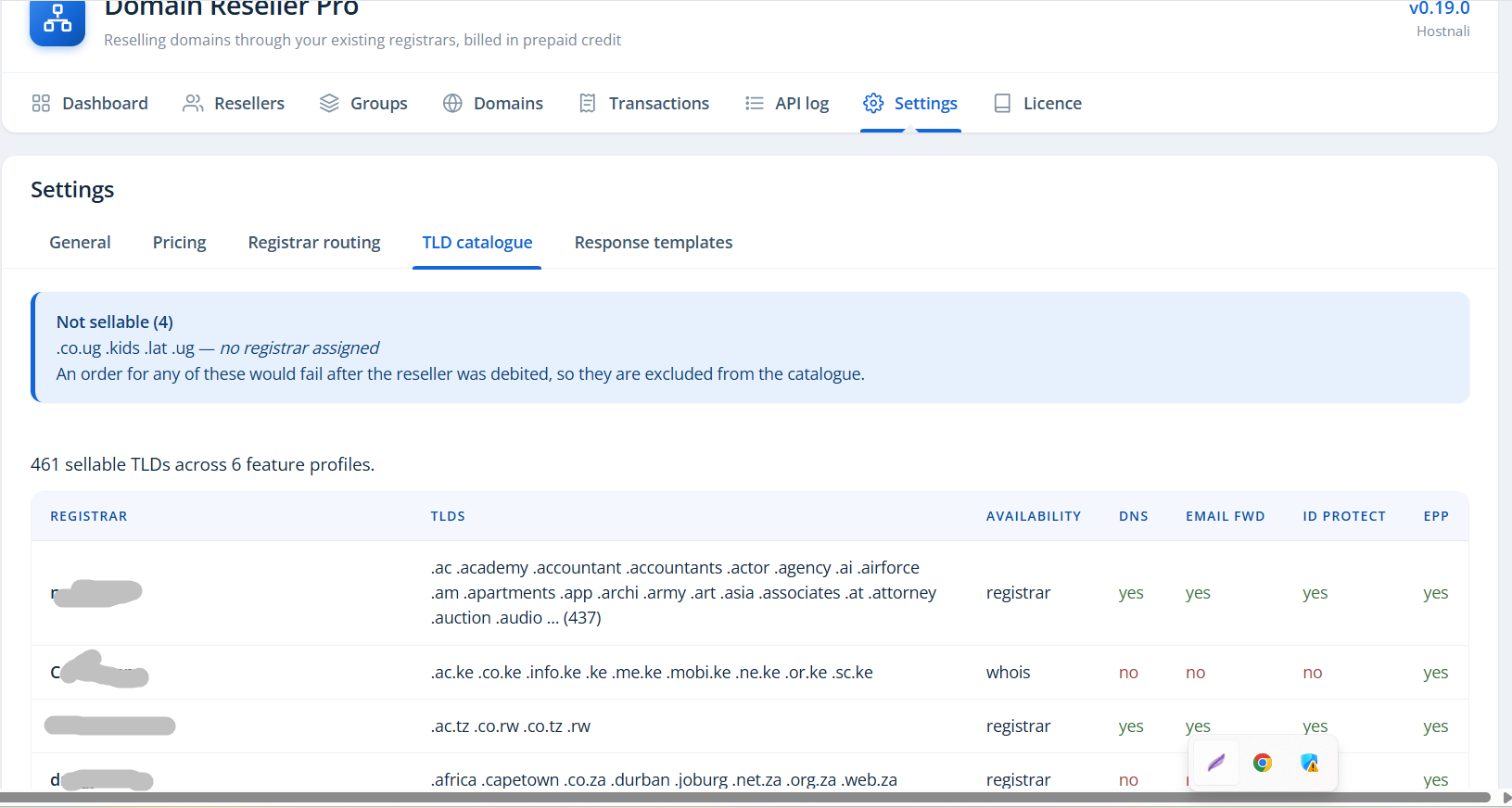
Task: Click ID Protect 'no' in the .ac.ke row
Action: (1313, 673)
